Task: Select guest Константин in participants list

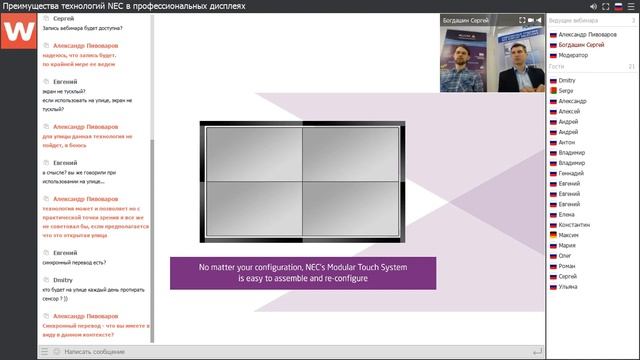Action: coord(574,225)
